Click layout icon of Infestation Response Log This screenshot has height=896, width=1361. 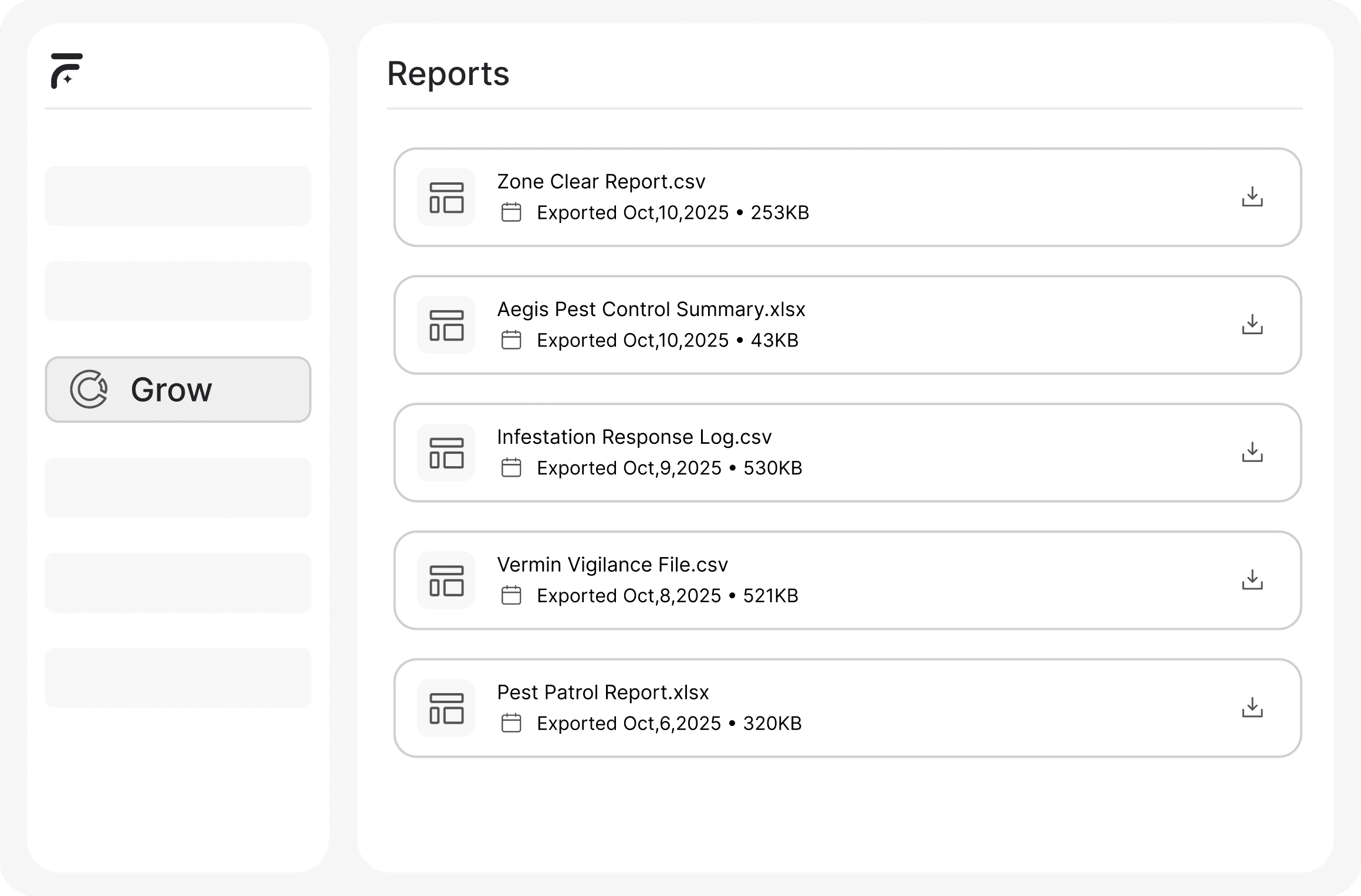point(446,453)
